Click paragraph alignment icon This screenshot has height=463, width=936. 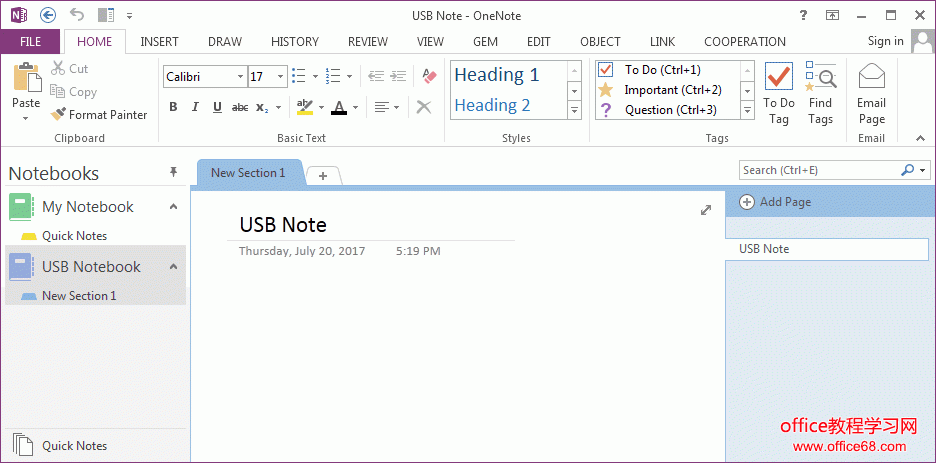(382, 107)
